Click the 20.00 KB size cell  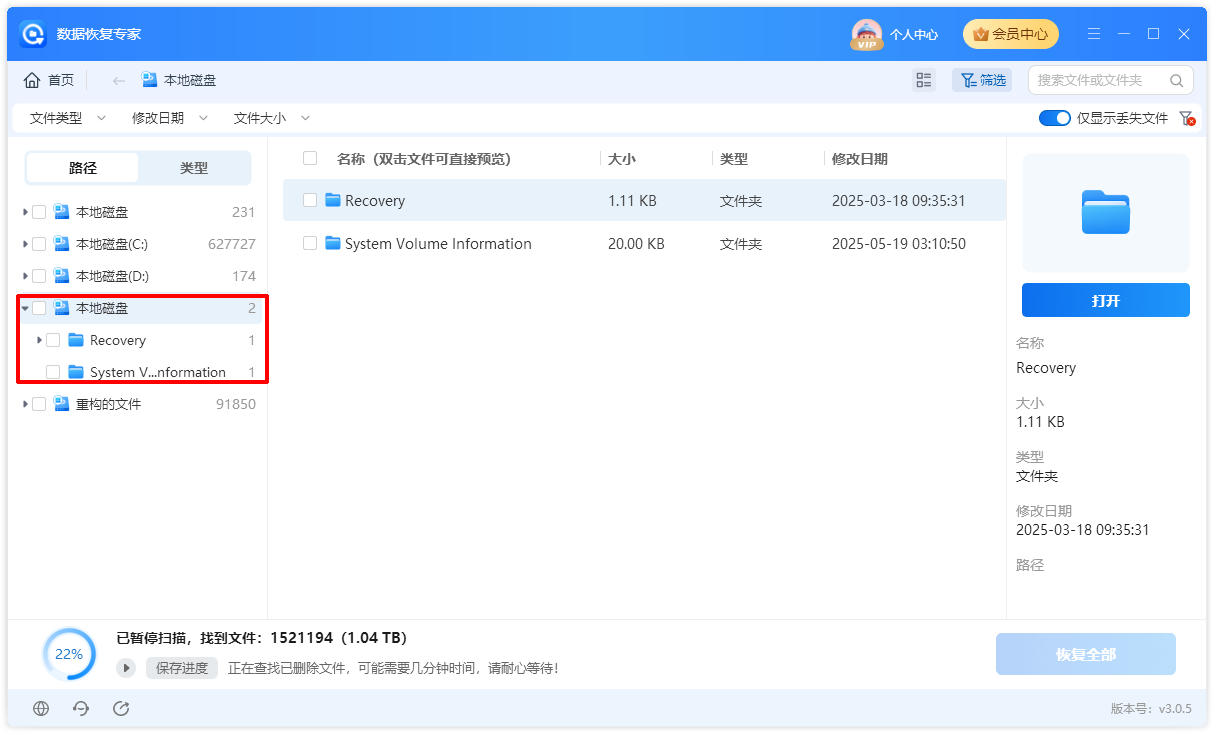pos(636,243)
